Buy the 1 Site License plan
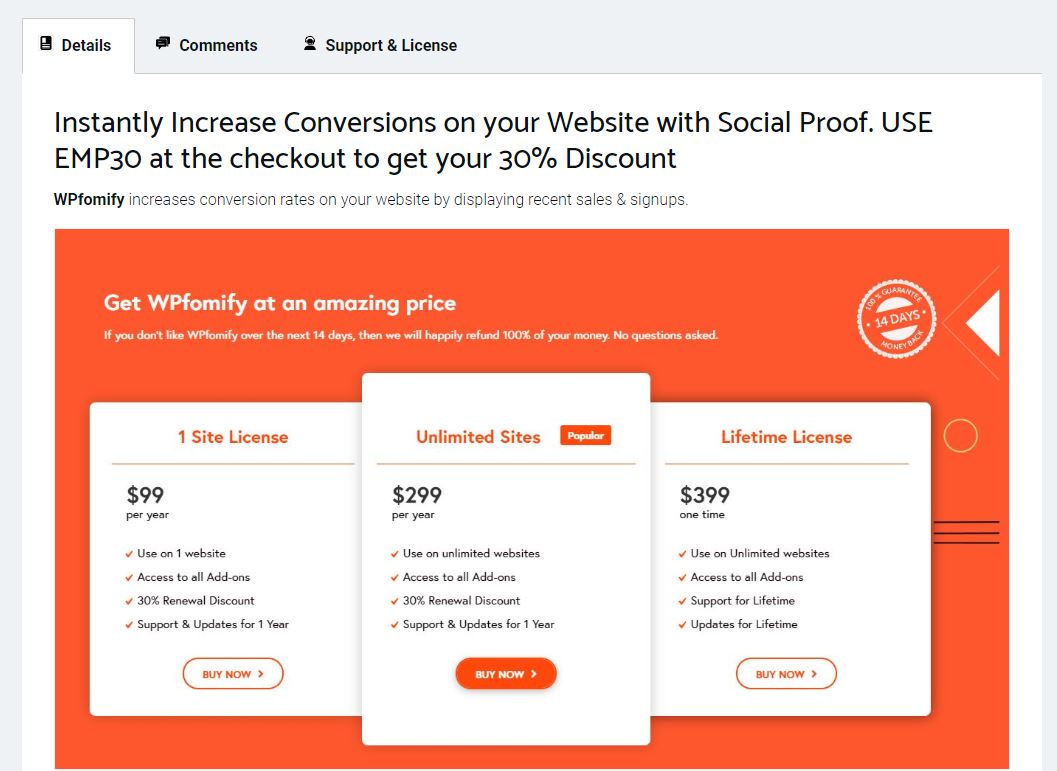Viewport: 1057px width, 771px height. [233, 673]
